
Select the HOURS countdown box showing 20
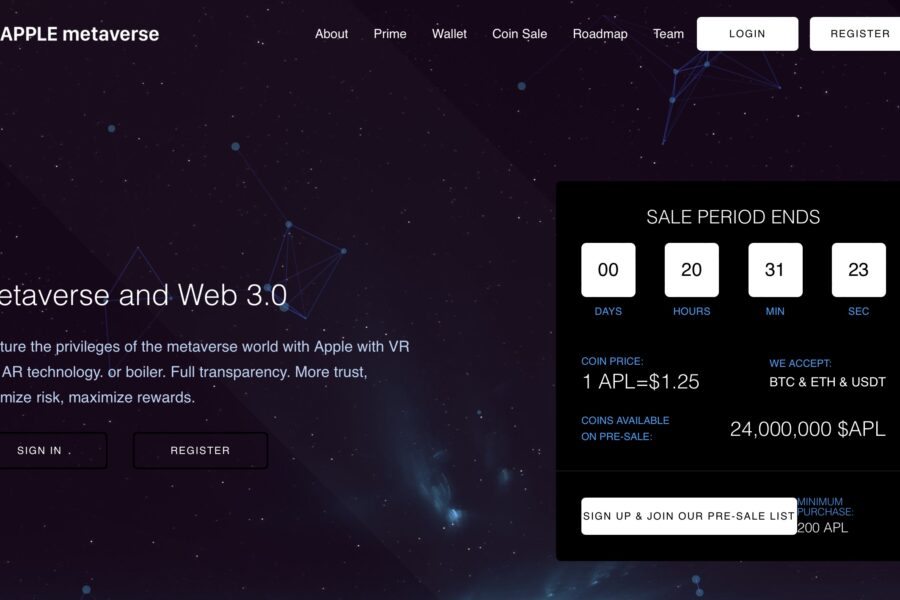[692, 270]
